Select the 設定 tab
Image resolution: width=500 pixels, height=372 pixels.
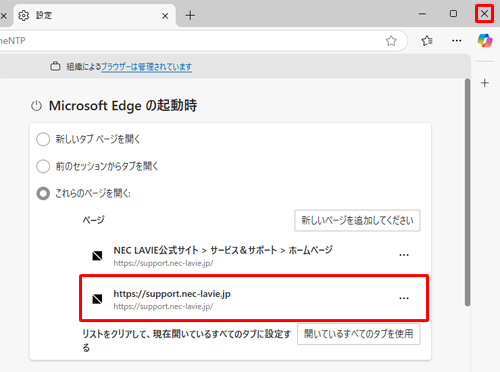(94, 16)
